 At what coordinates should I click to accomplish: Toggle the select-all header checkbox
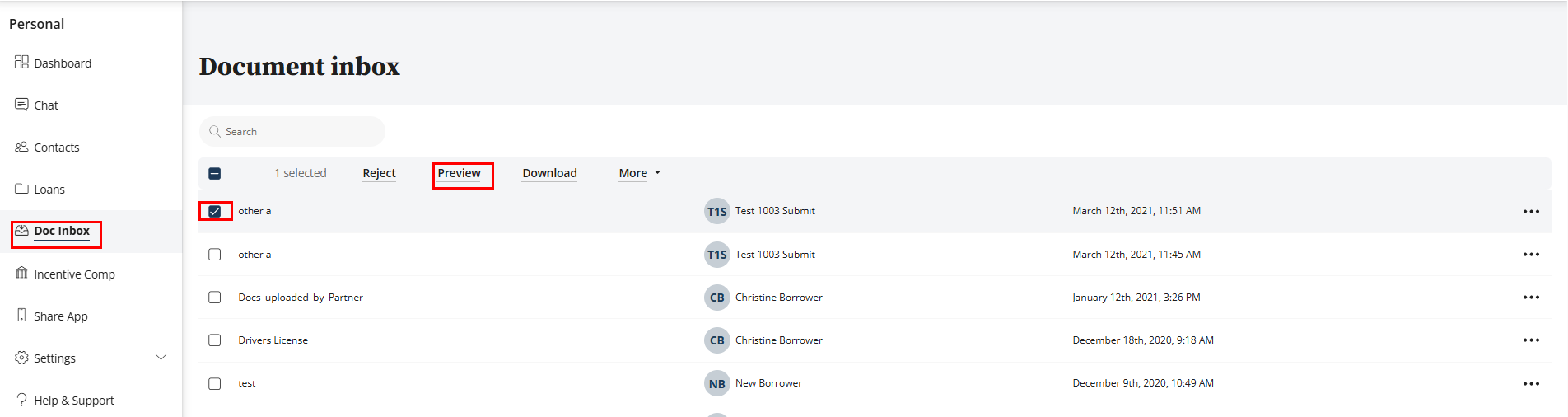(x=215, y=173)
